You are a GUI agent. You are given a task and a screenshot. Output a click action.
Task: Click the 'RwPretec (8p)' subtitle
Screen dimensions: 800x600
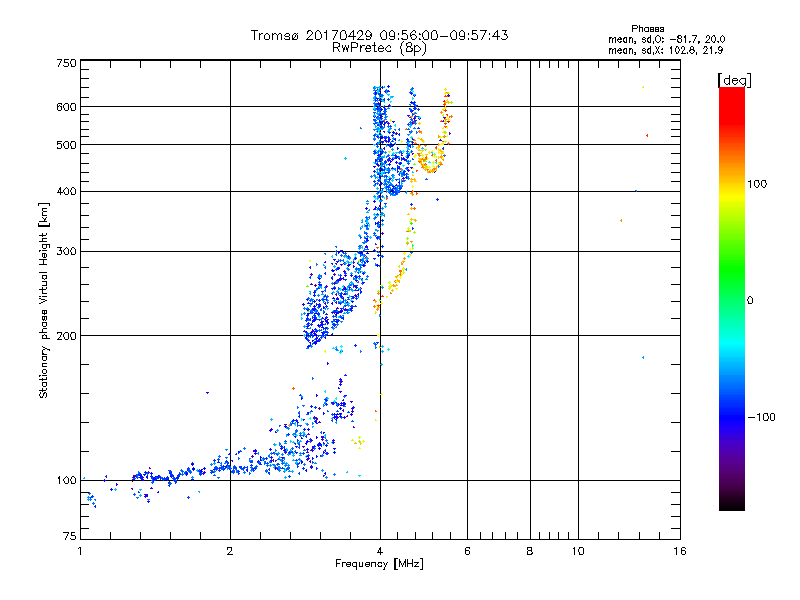click(379, 48)
